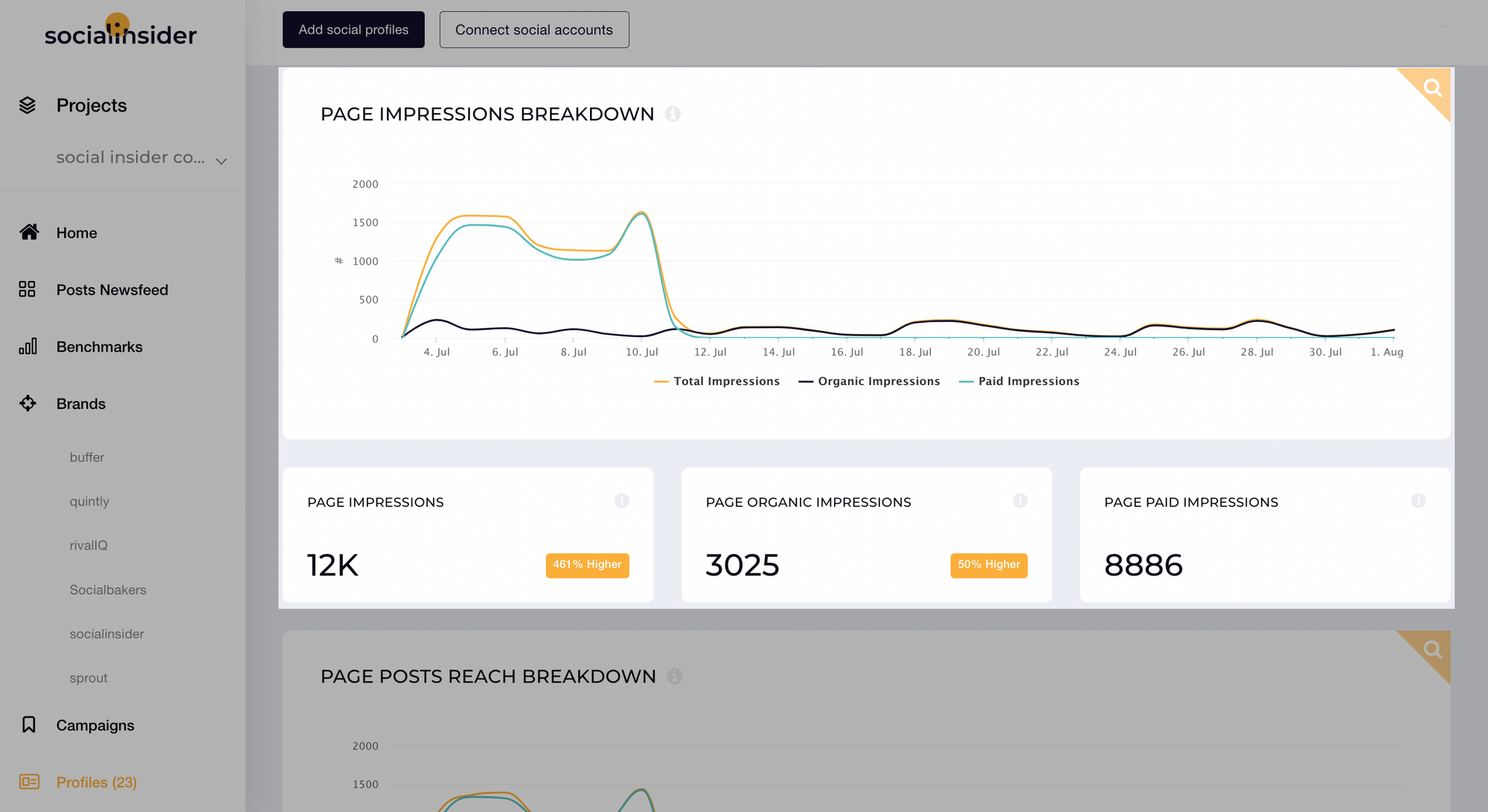Toggle Total Impressions legend series
This screenshot has height=812, width=1488.
717,381
